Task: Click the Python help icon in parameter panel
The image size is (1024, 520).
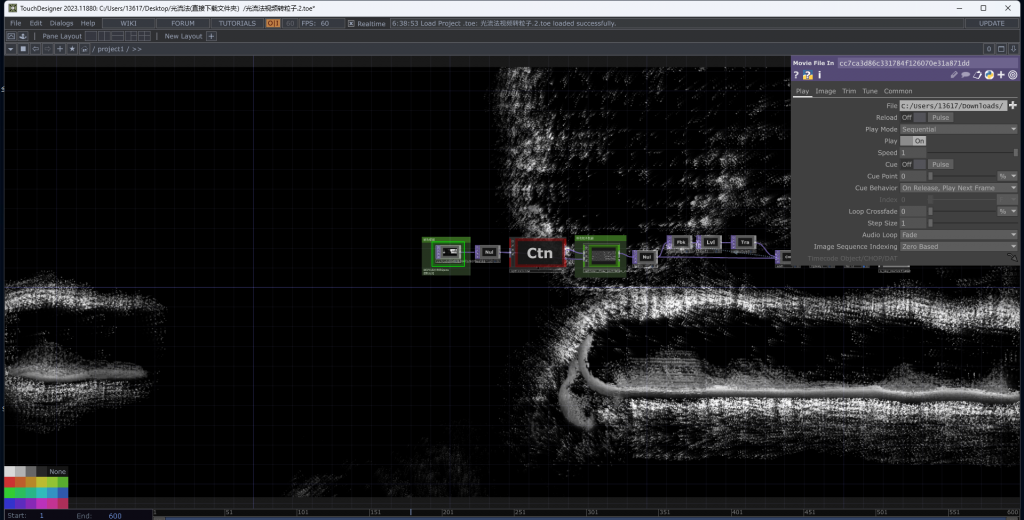Action: click(x=808, y=75)
